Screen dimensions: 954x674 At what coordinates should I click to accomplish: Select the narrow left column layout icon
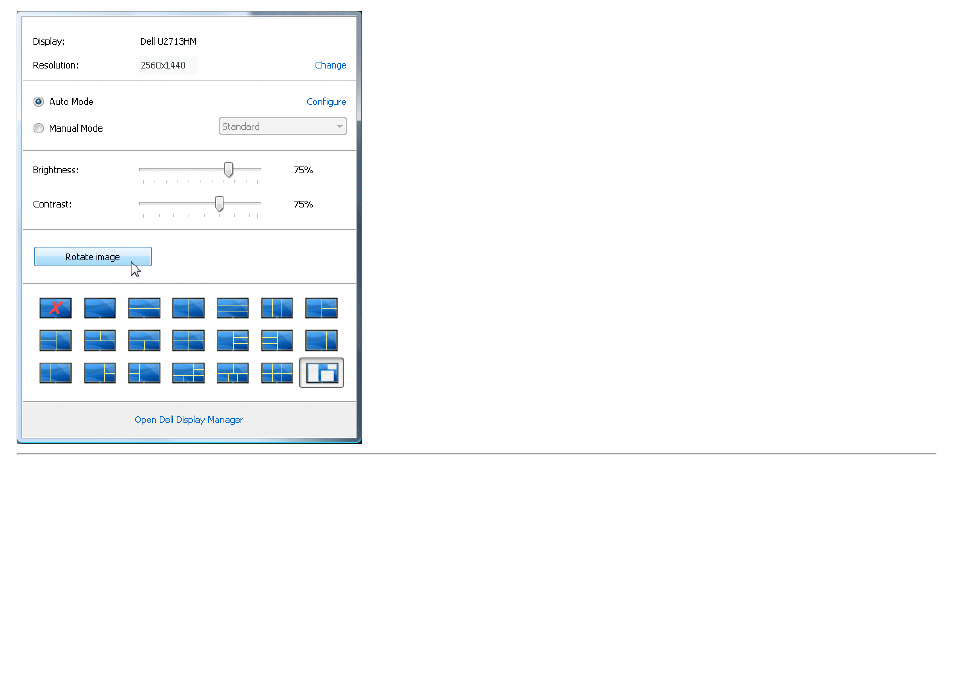pos(55,373)
